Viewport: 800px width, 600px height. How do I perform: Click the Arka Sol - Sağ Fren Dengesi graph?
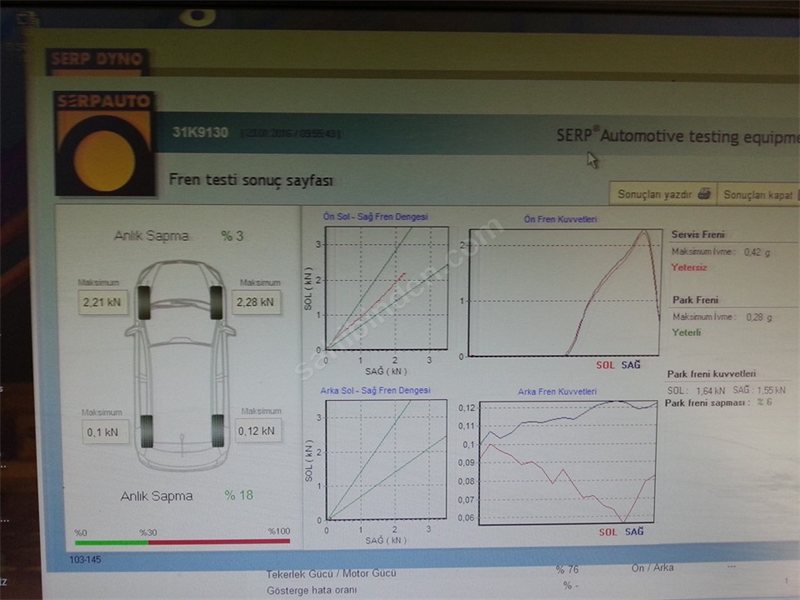pos(386,460)
